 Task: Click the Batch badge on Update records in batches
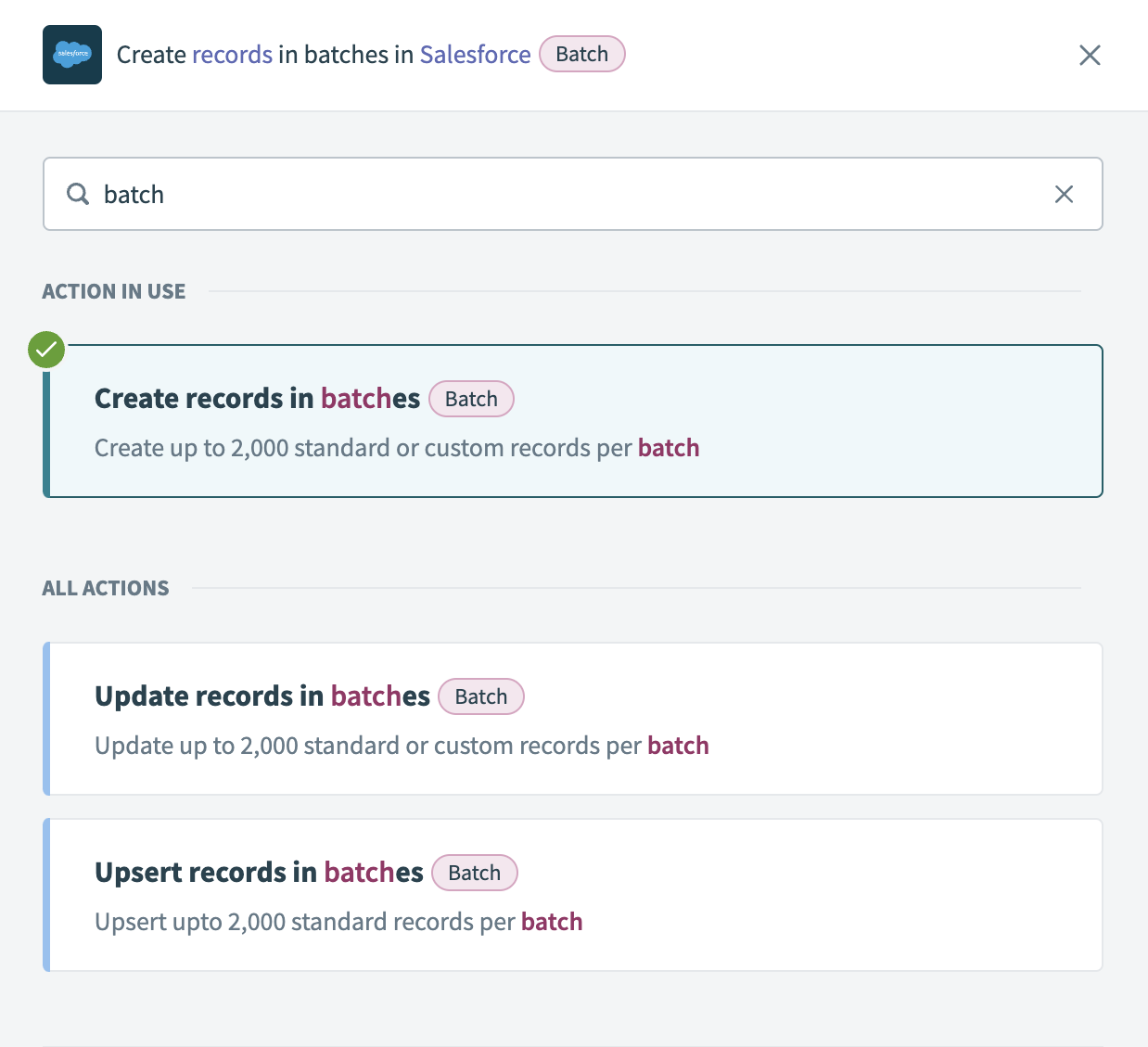pos(480,696)
